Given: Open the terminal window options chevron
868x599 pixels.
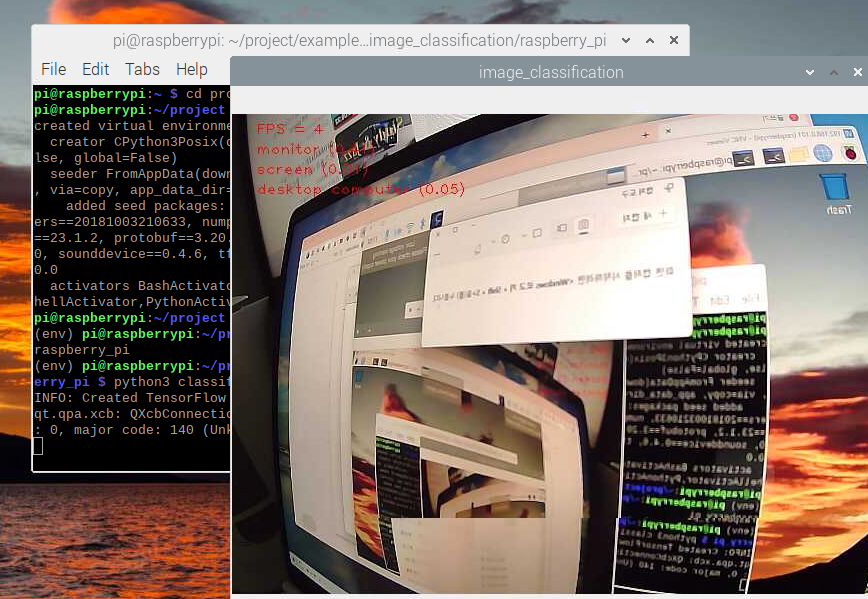Looking at the screenshot, I should coord(624,40).
